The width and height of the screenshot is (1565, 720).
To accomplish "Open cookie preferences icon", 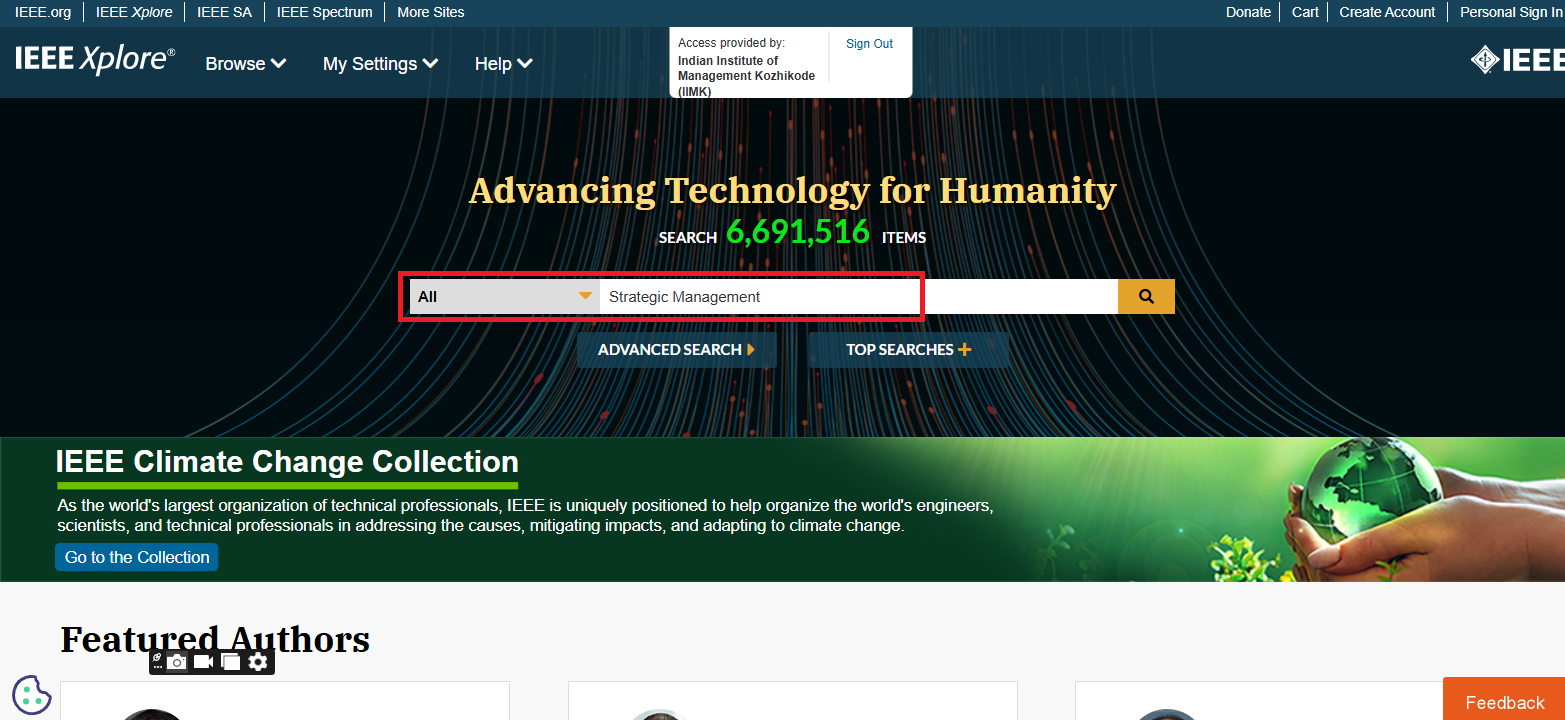I will tap(32, 694).
